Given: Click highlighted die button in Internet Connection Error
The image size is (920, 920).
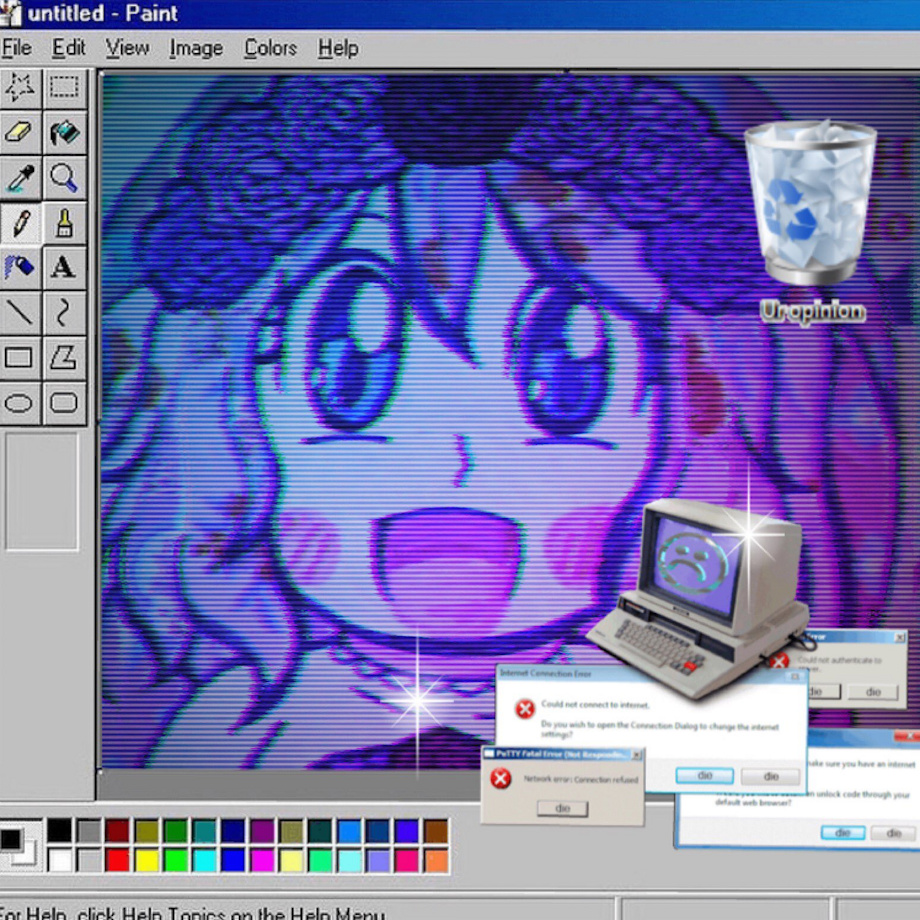Looking at the screenshot, I should coord(704,776).
